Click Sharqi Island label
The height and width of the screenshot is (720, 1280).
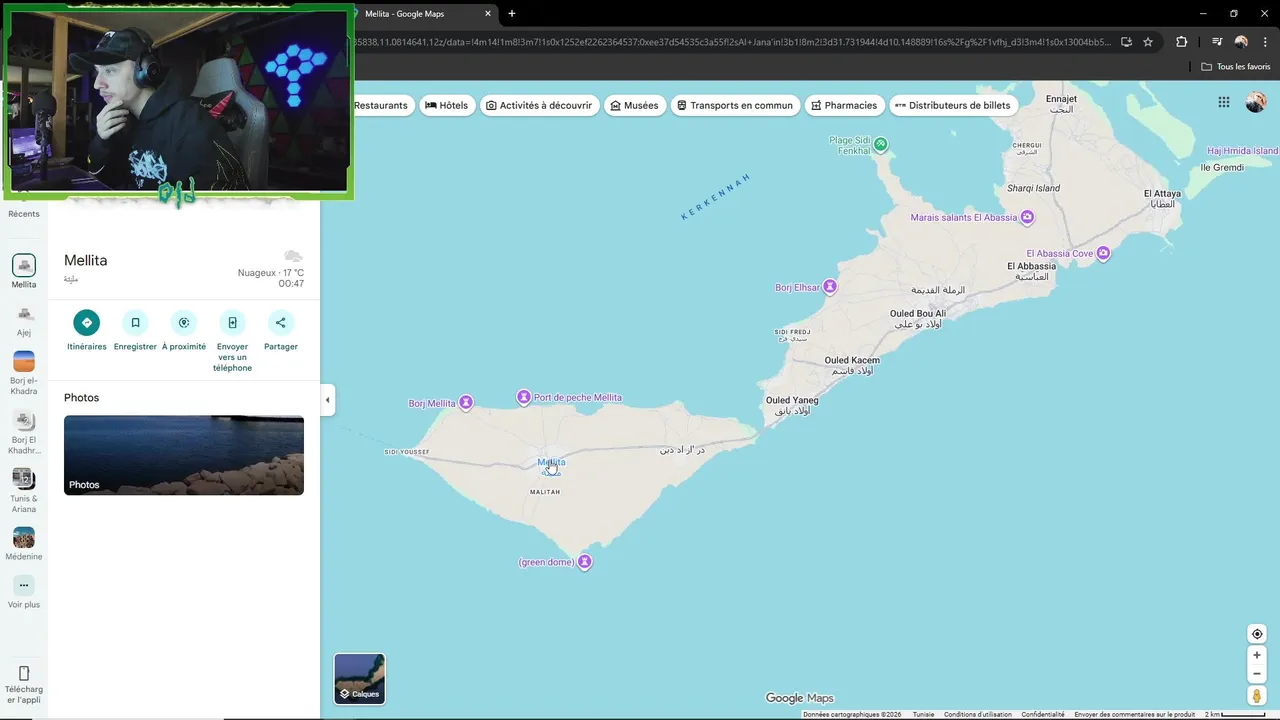pos(1034,188)
